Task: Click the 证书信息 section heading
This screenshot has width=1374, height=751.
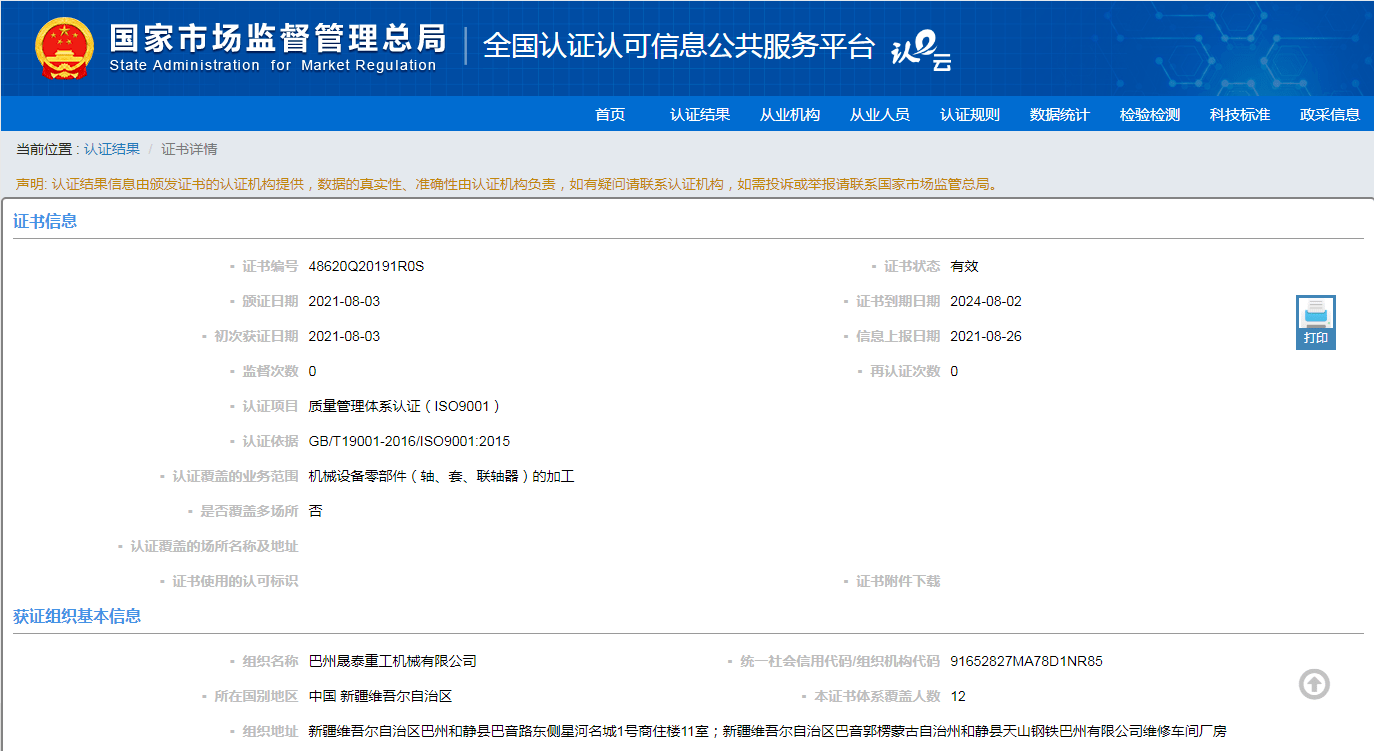Action: [x=45, y=221]
